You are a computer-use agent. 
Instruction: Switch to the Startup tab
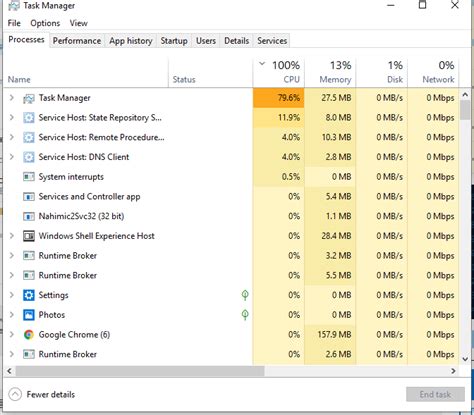[x=174, y=41]
